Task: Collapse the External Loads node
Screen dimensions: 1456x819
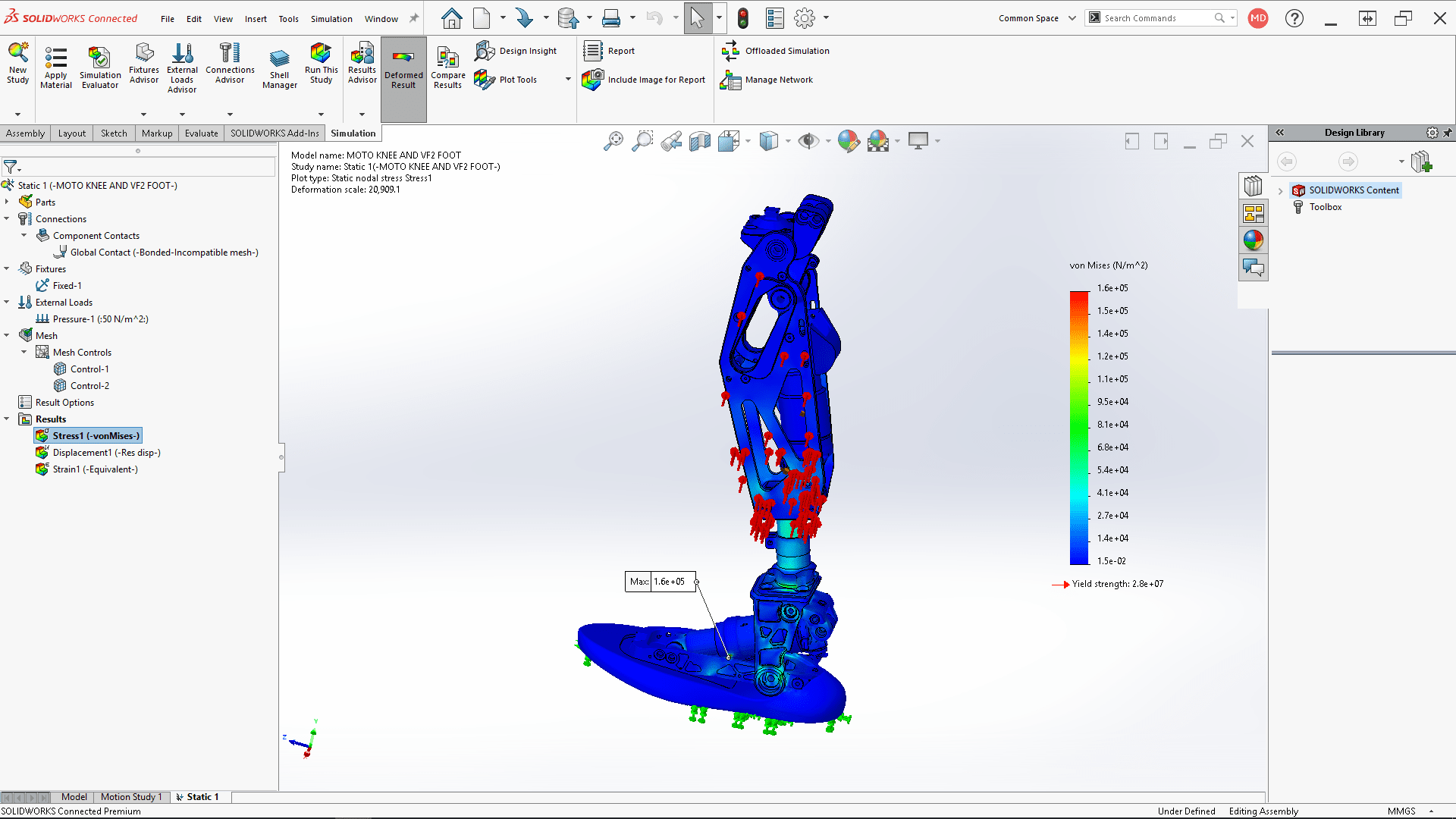Action: point(7,302)
